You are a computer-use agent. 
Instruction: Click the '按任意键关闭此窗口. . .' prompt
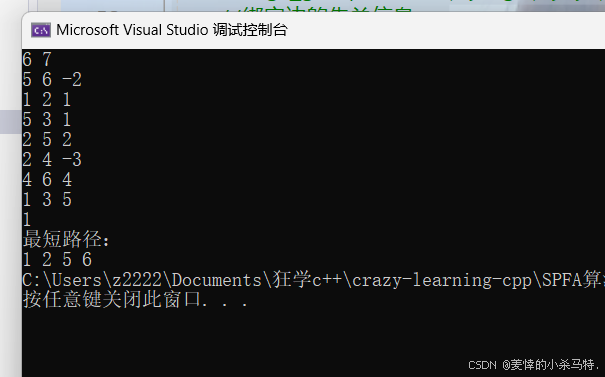click(x=135, y=299)
